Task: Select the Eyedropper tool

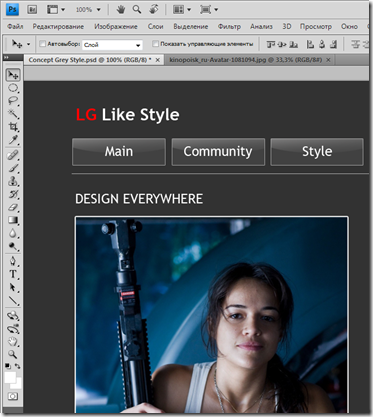Action: tap(13, 140)
